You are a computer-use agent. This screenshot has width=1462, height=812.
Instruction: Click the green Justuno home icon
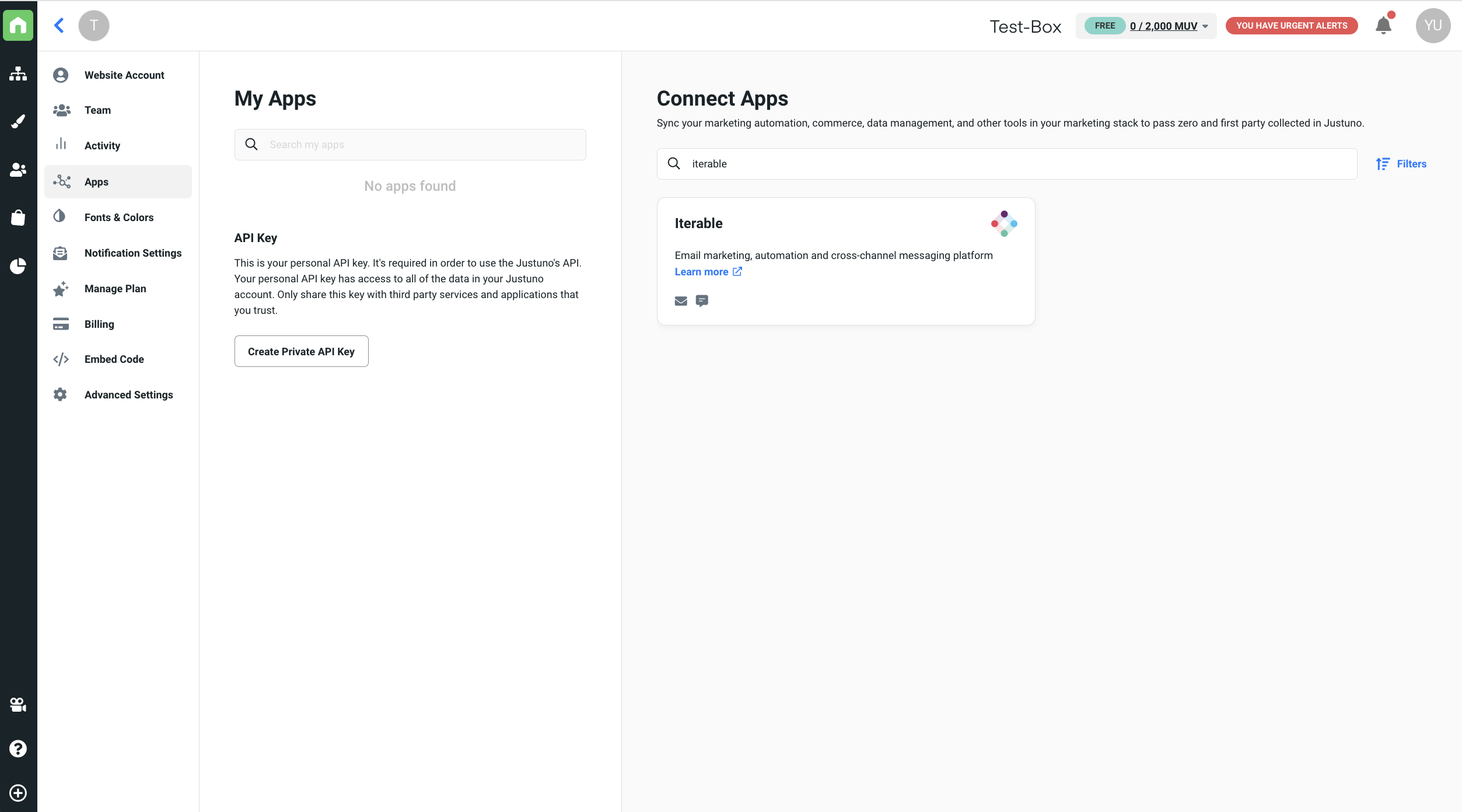[18, 25]
